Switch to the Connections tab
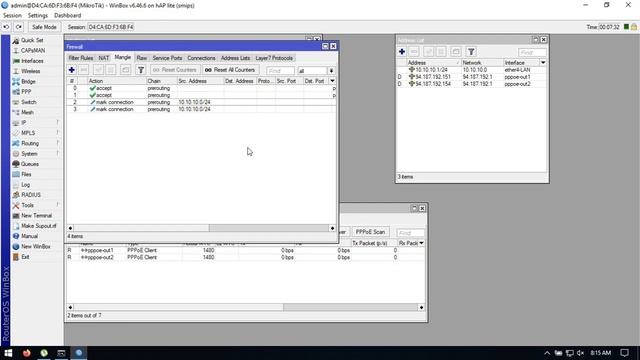The height and width of the screenshot is (360, 640). [201, 58]
